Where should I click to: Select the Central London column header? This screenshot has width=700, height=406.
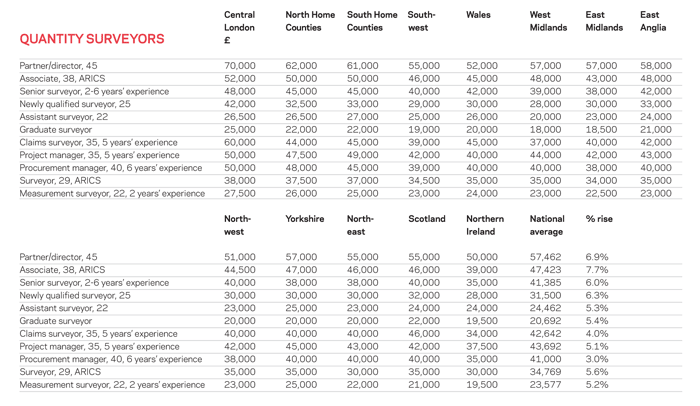pos(240,27)
